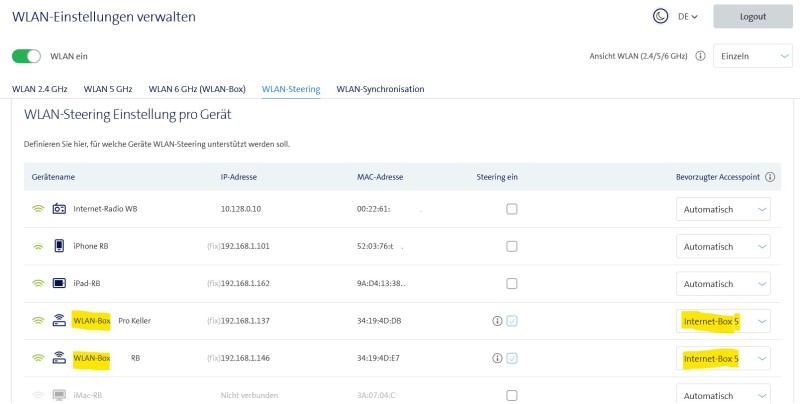Click the Gerätename column header
The width and height of the screenshot is (800, 404).
point(53,177)
